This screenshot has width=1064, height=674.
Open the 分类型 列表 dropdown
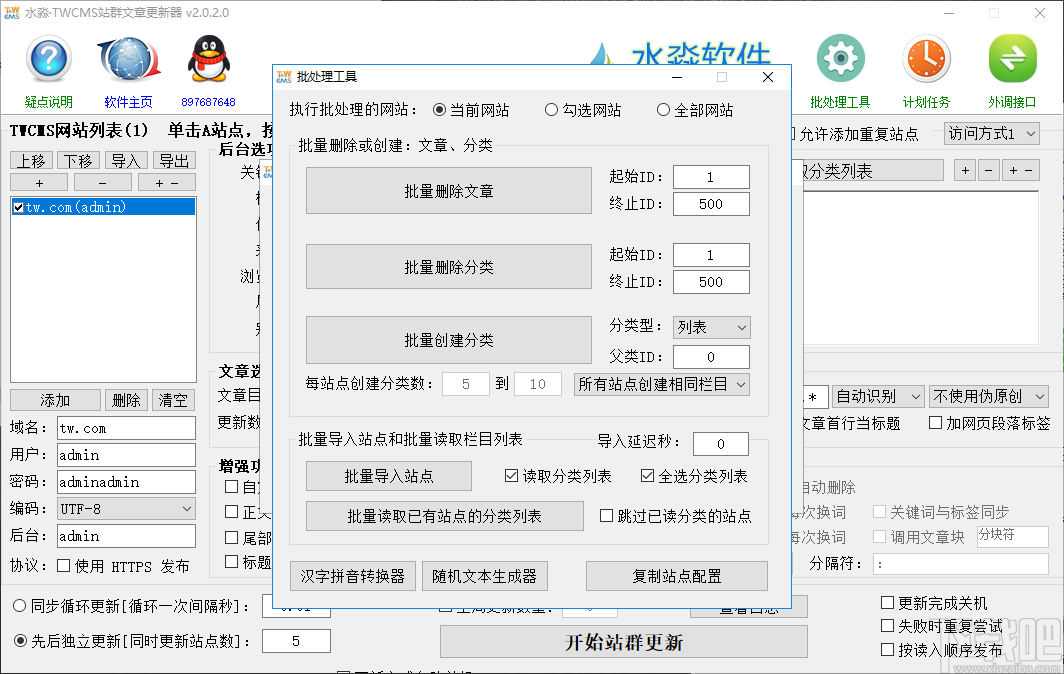click(711, 328)
